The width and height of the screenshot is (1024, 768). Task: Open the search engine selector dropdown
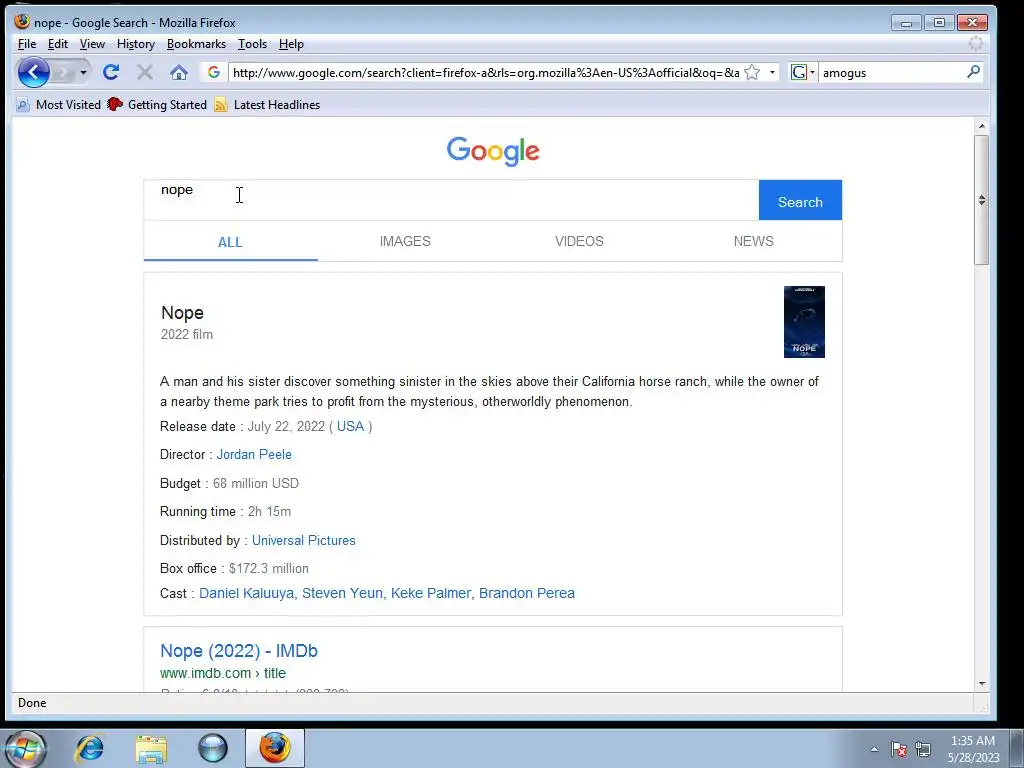coord(803,72)
